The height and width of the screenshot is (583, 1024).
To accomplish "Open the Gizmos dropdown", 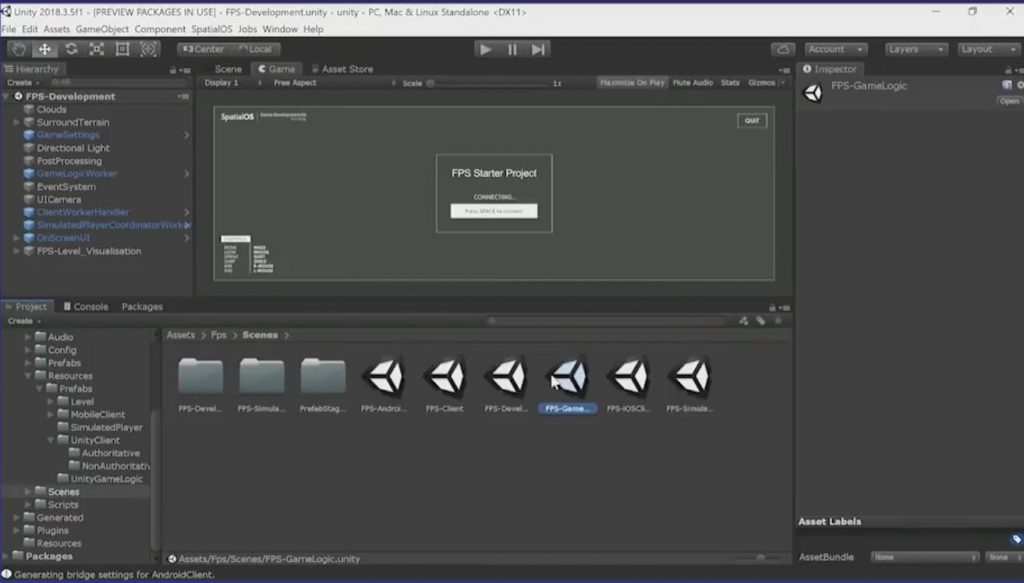I will (766, 83).
